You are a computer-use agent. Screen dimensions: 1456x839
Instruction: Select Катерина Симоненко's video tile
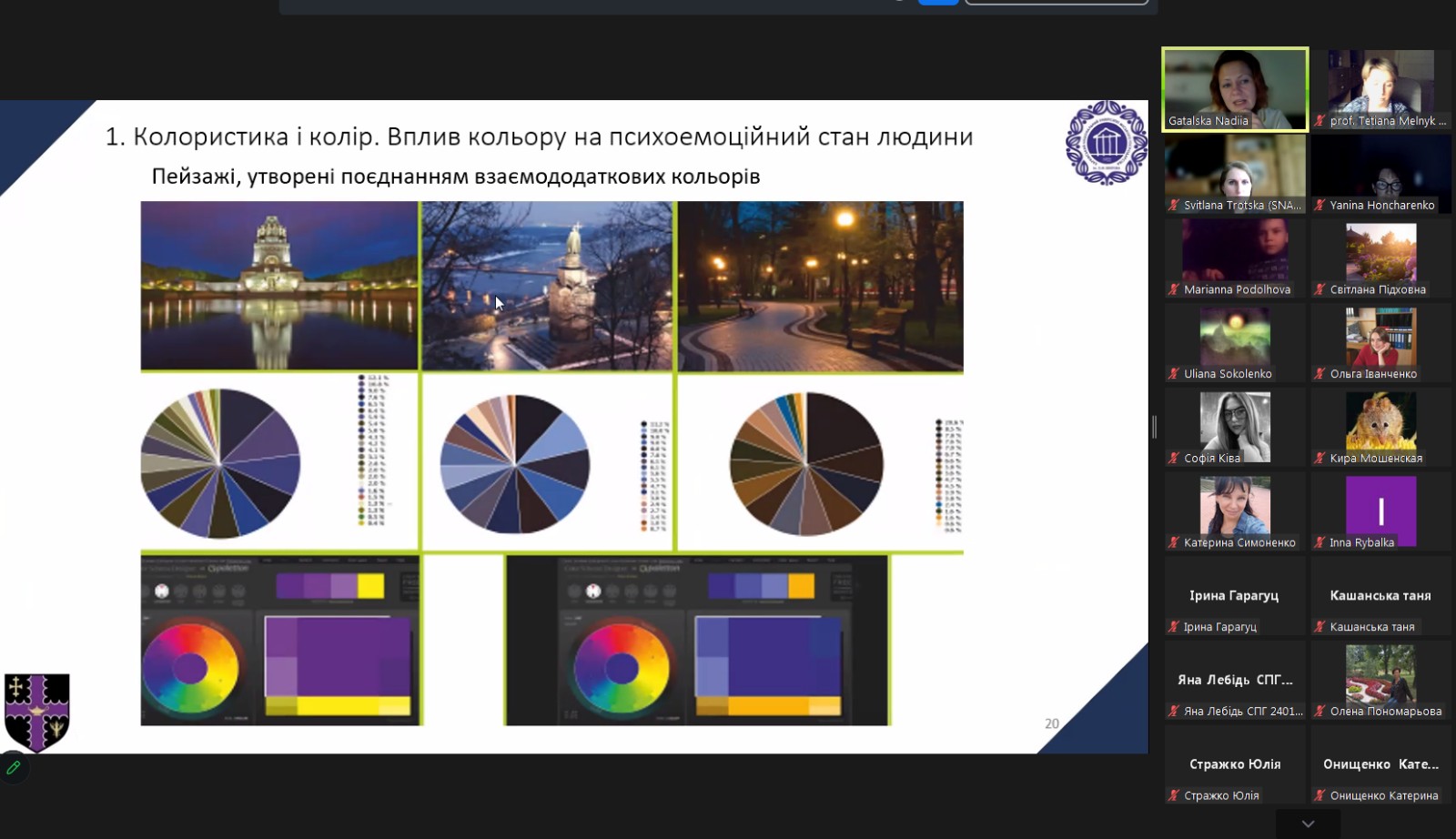(x=1235, y=510)
